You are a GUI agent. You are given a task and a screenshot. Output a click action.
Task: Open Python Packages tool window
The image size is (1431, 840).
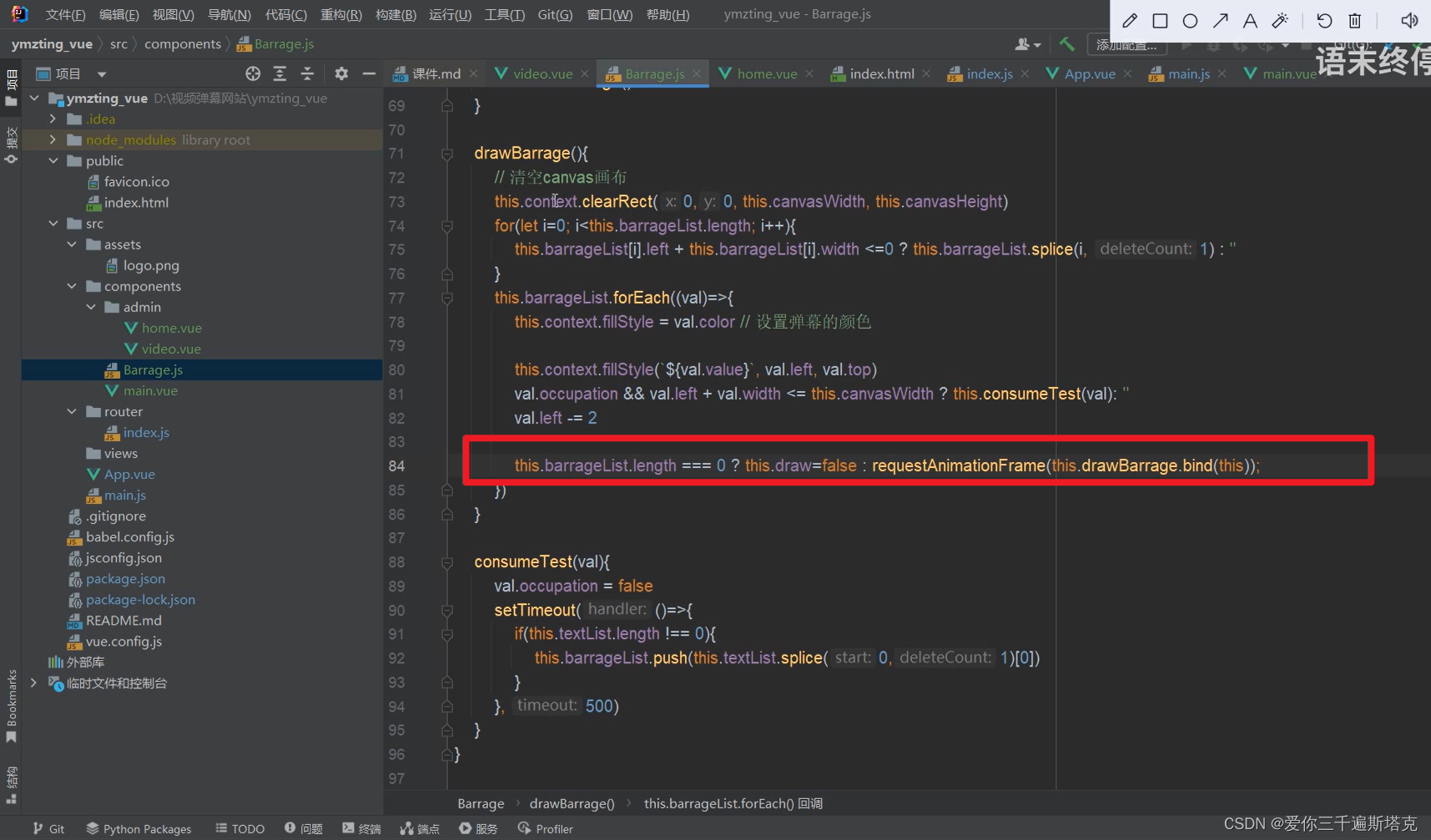[139, 828]
